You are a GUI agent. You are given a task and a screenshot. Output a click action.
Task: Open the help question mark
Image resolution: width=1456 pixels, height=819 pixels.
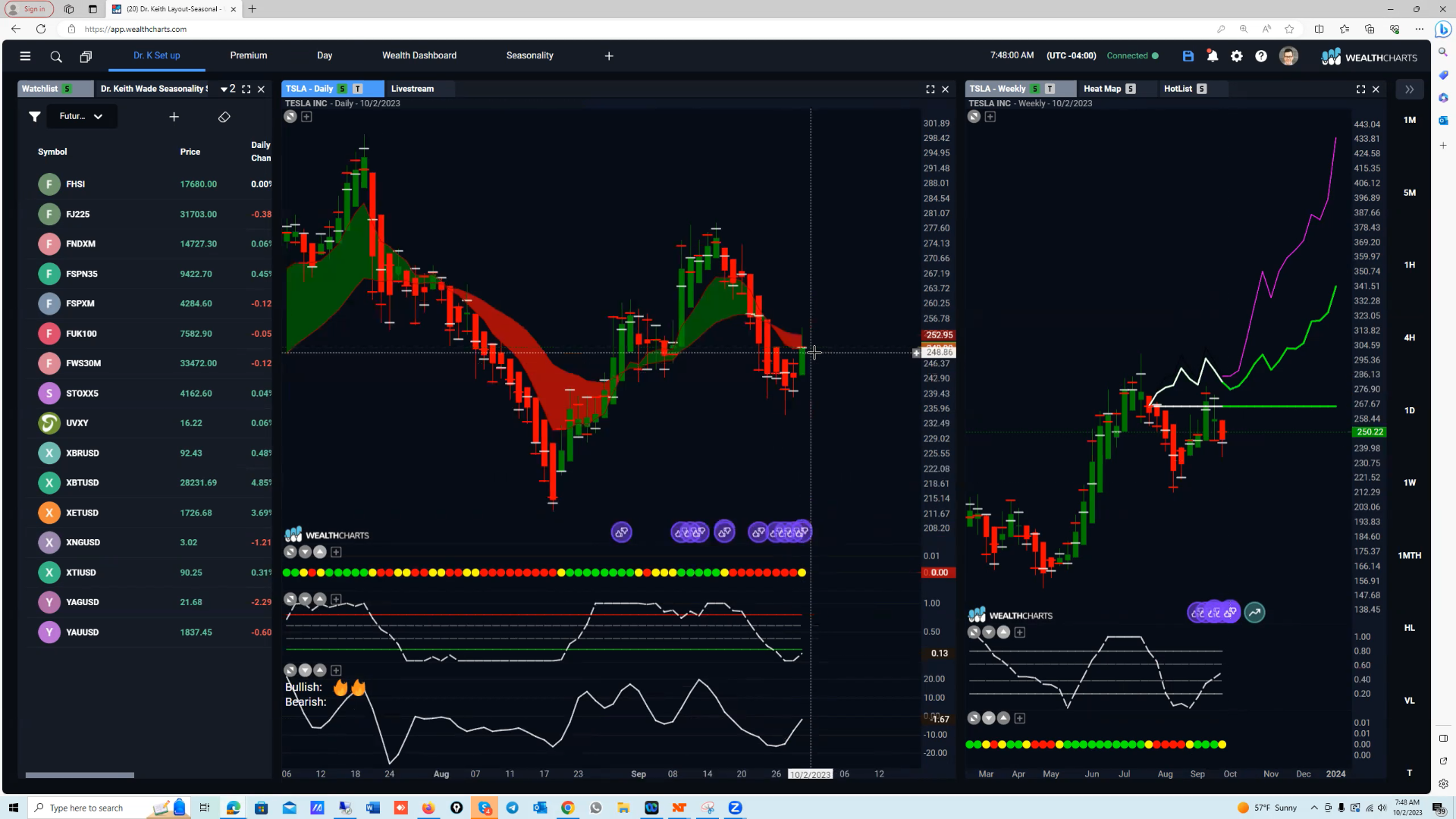point(1261,56)
